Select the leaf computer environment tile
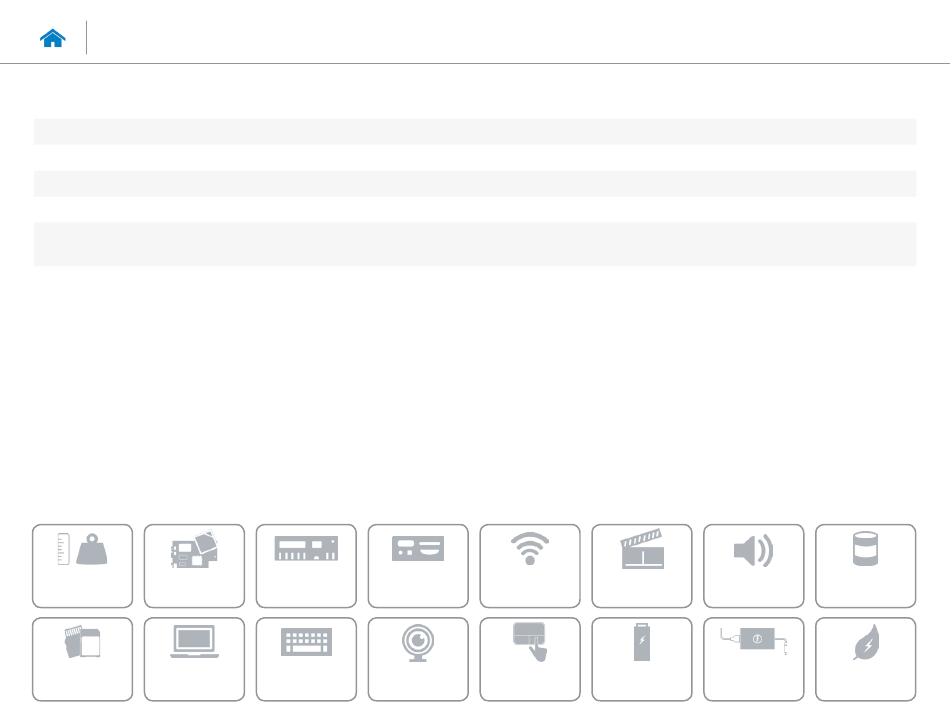950x718 pixels. coord(866,659)
